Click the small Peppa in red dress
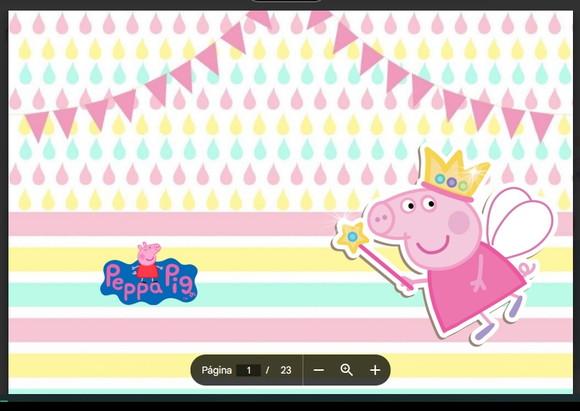This screenshot has width=580, height=411. coord(148,262)
